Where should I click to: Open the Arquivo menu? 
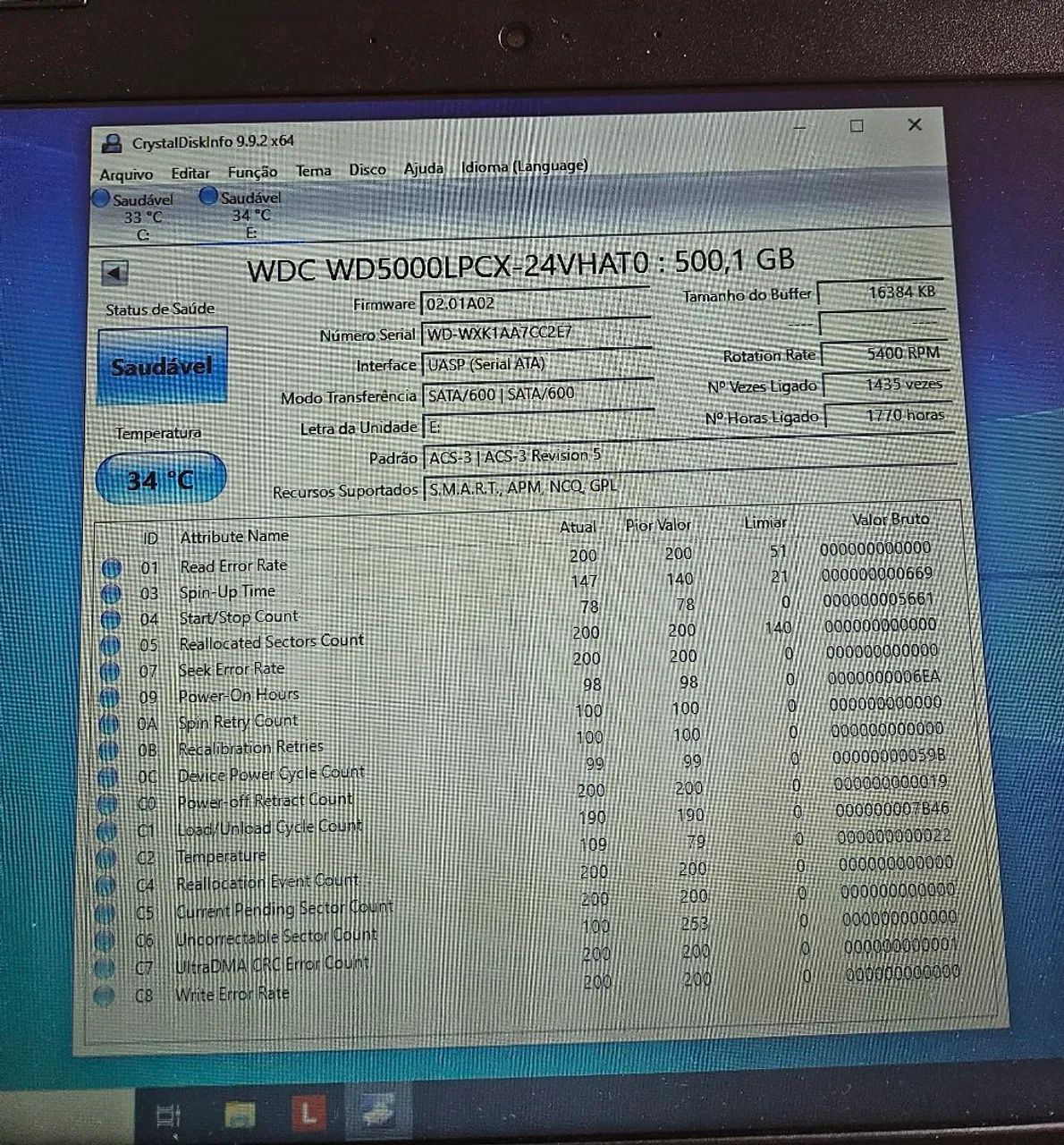[x=126, y=174]
